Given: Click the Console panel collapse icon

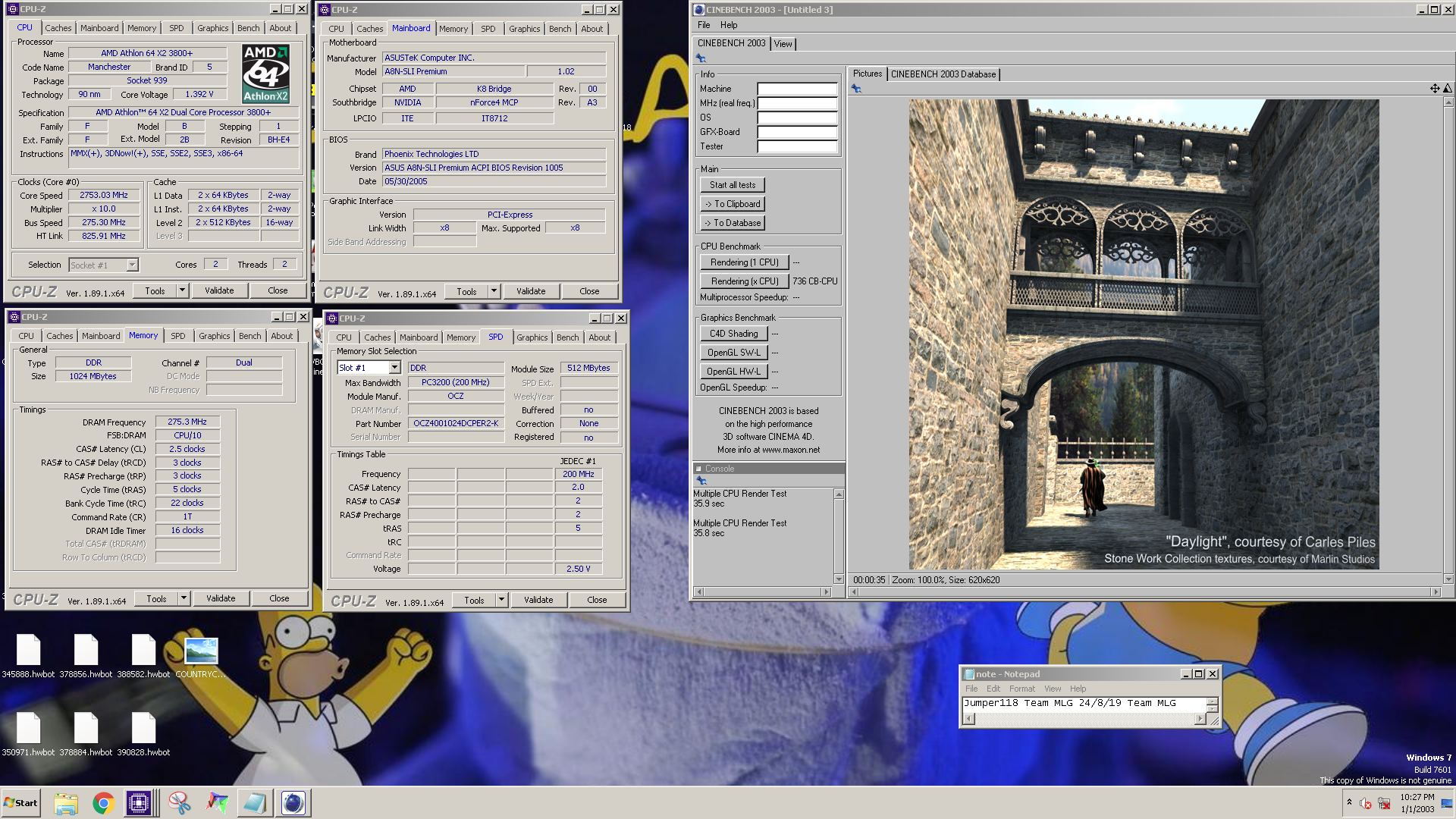Looking at the screenshot, I should (698, 469).
